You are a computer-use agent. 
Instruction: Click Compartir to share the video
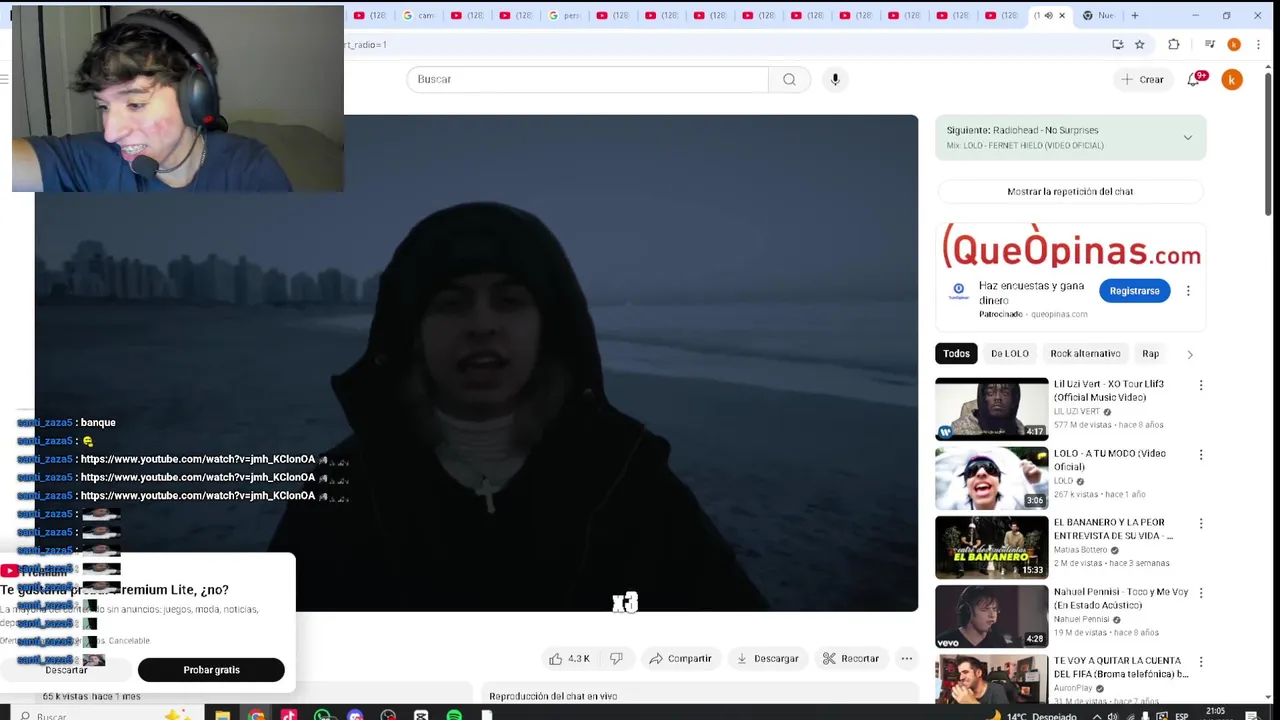pyautogui.click(x=680, y=659)
